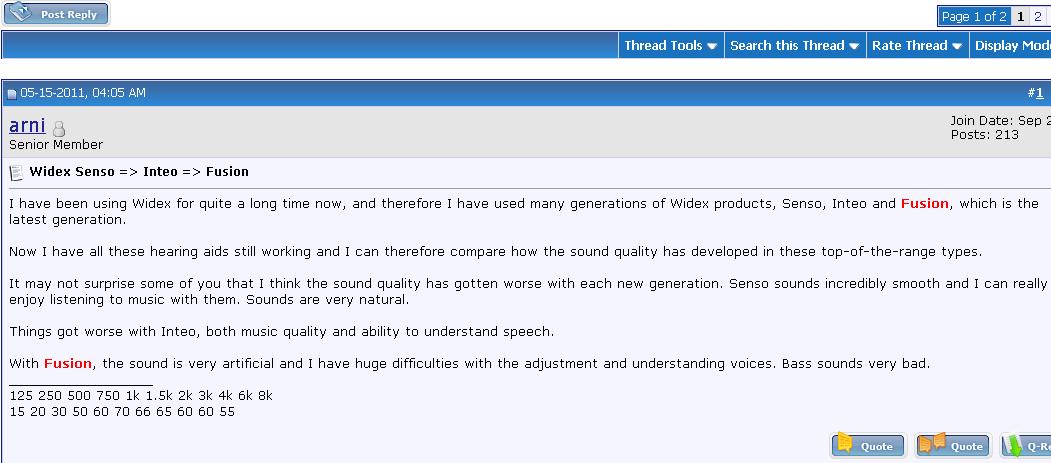Click the document icon beside the post title
1051x463 pixels.
tap(16, 173)
